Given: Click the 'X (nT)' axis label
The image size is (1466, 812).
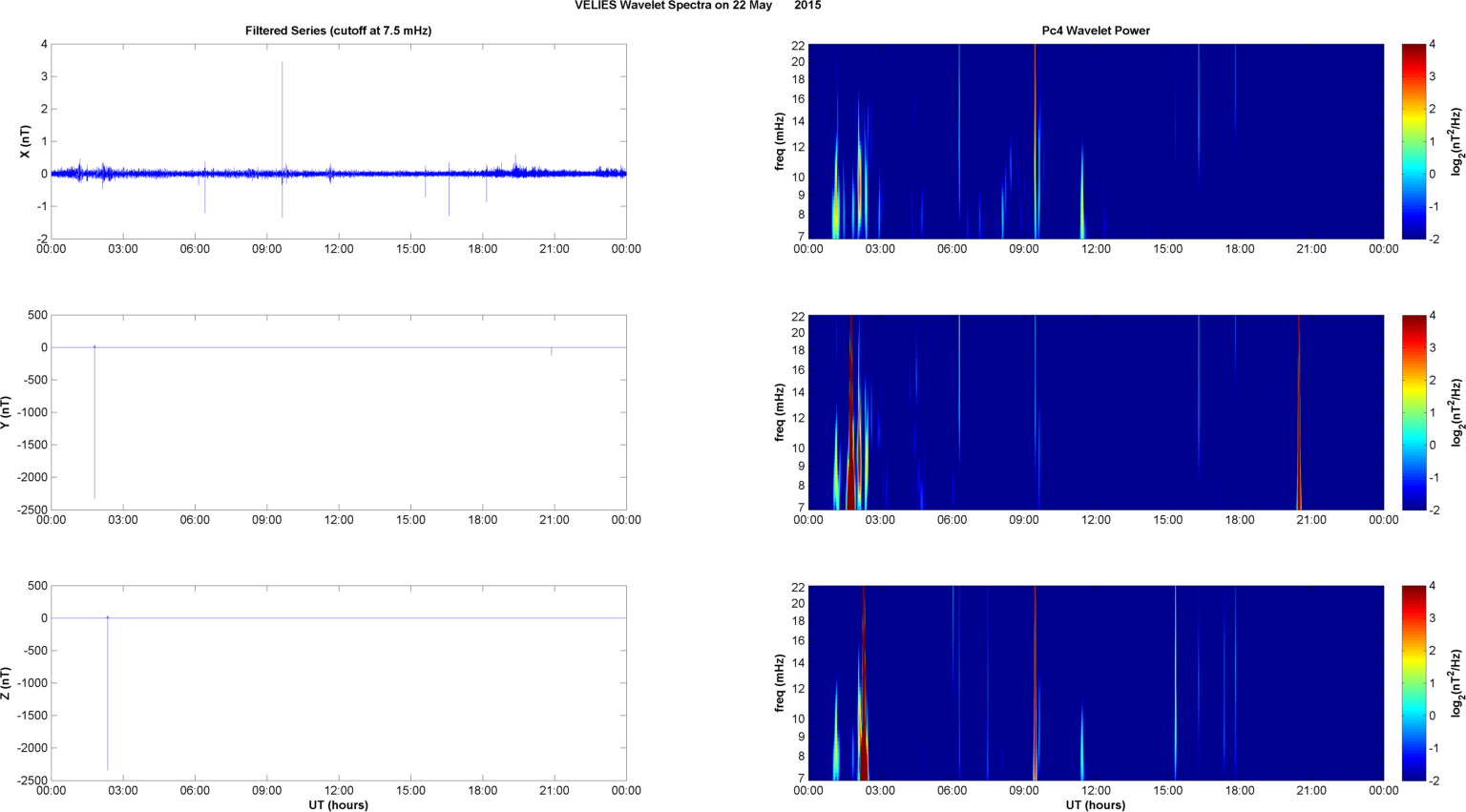Looking at the screenshot, I should tap(26, 141).
